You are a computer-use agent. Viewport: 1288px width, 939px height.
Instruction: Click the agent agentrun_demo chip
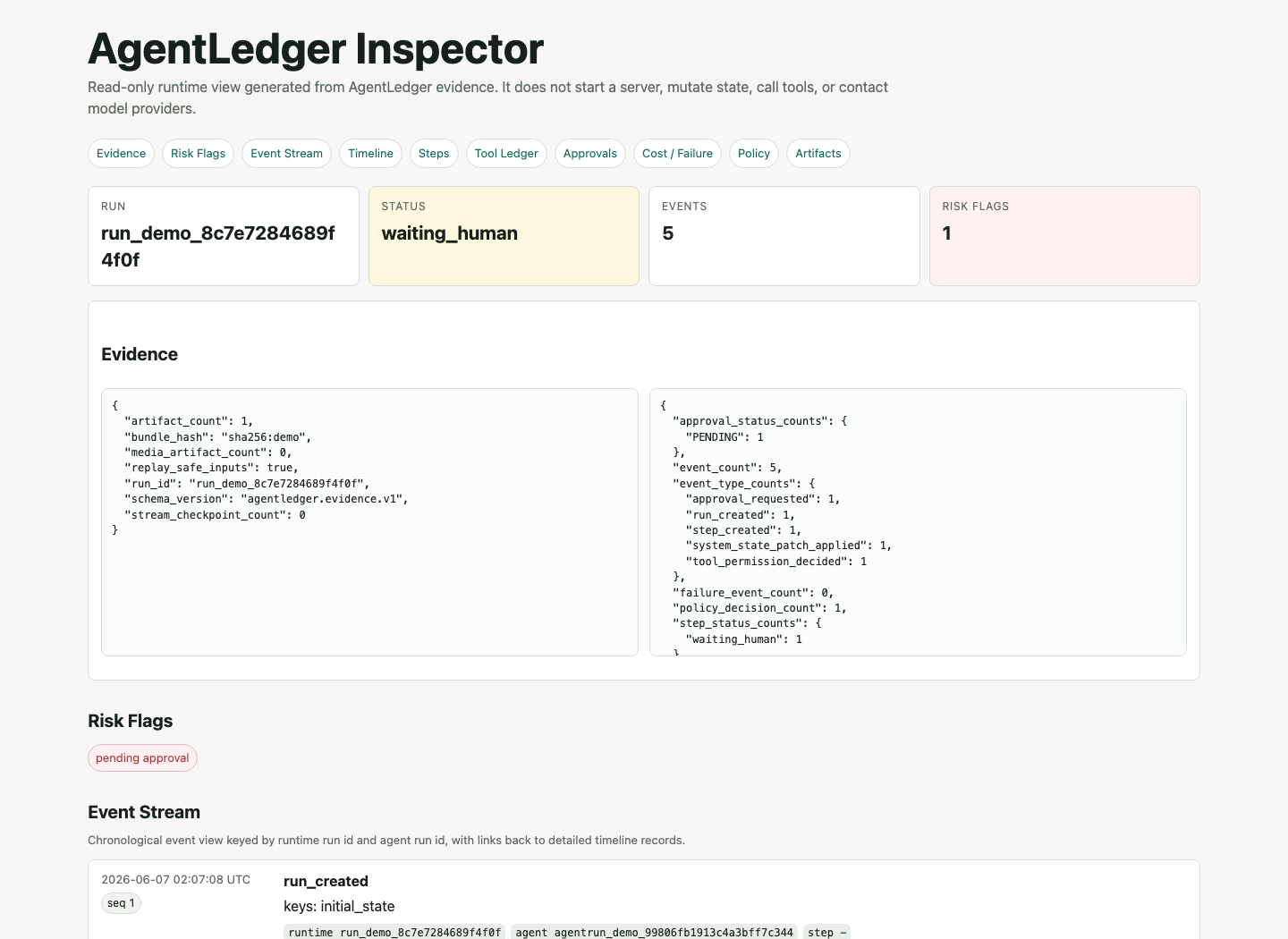point(655,932)
